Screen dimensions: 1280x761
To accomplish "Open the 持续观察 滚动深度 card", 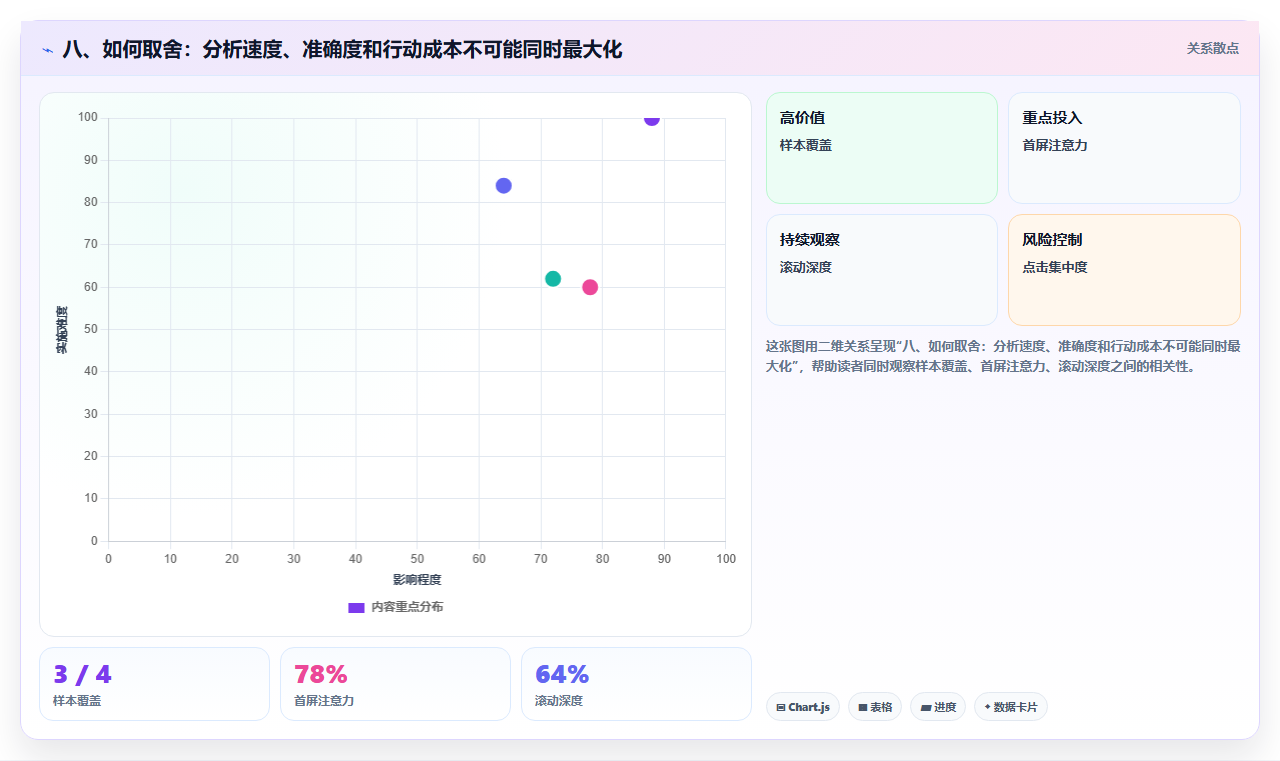I will [x=882, y=270].
